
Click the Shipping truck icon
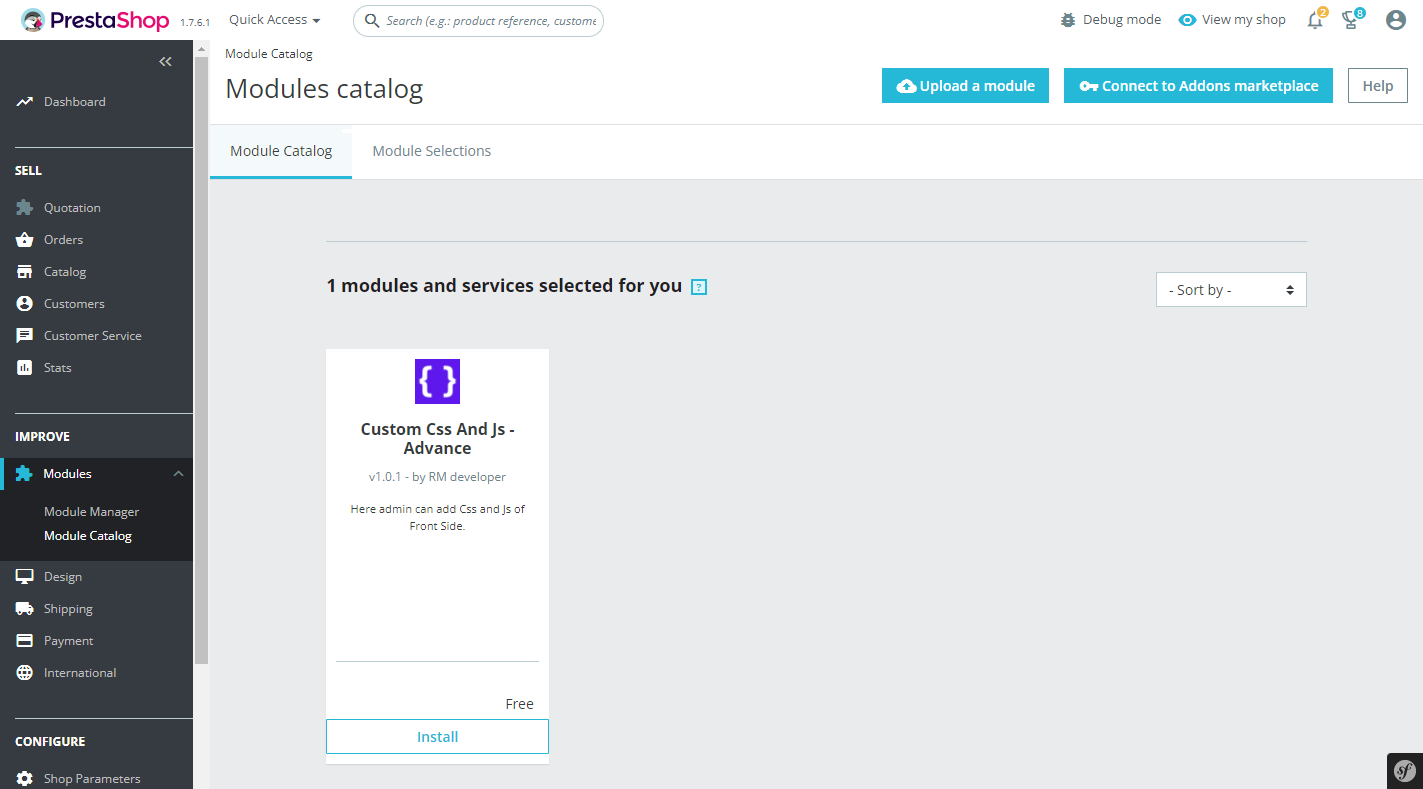[25, 609]
